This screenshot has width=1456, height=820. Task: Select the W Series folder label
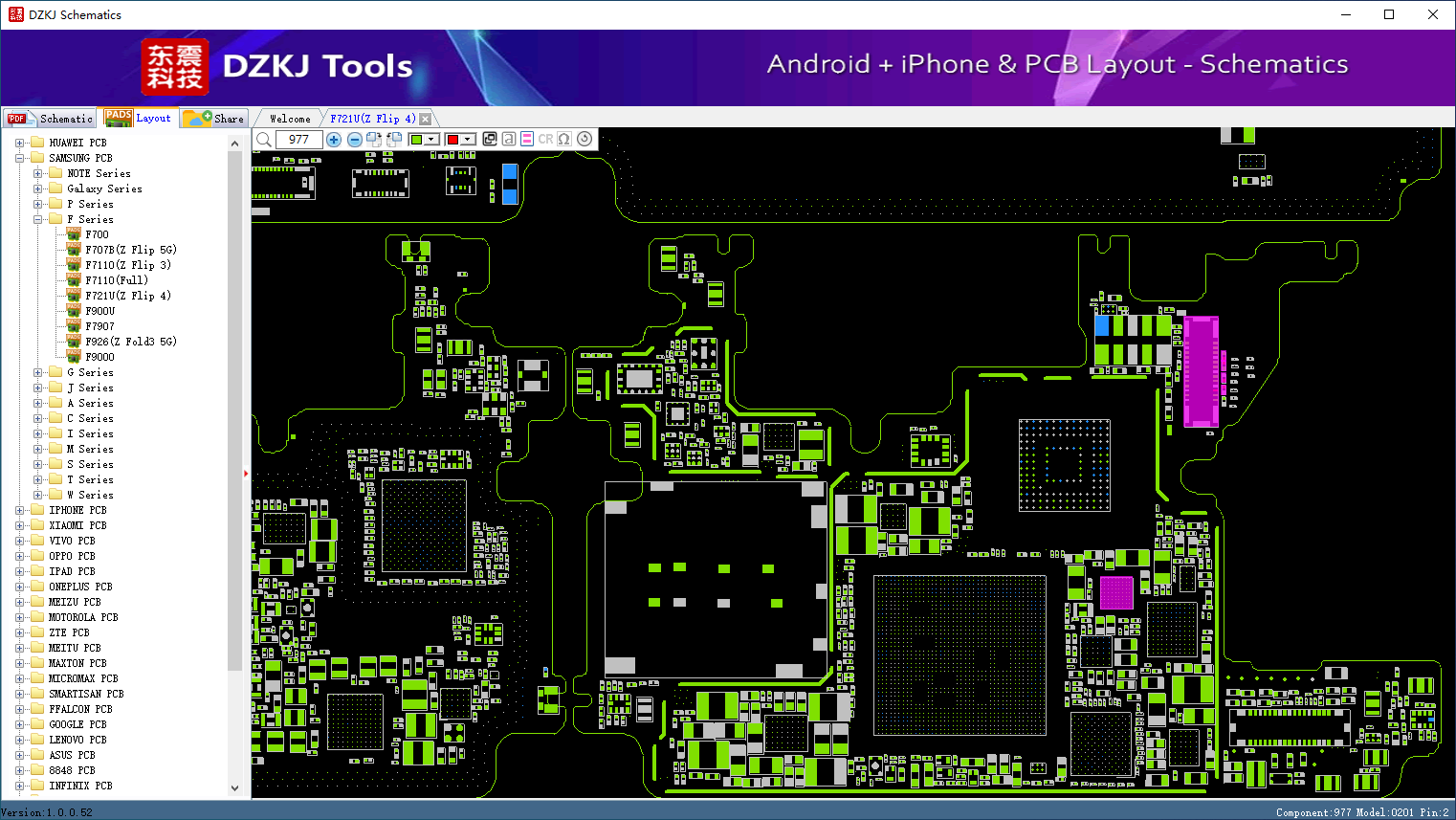(x=90, y=495)
